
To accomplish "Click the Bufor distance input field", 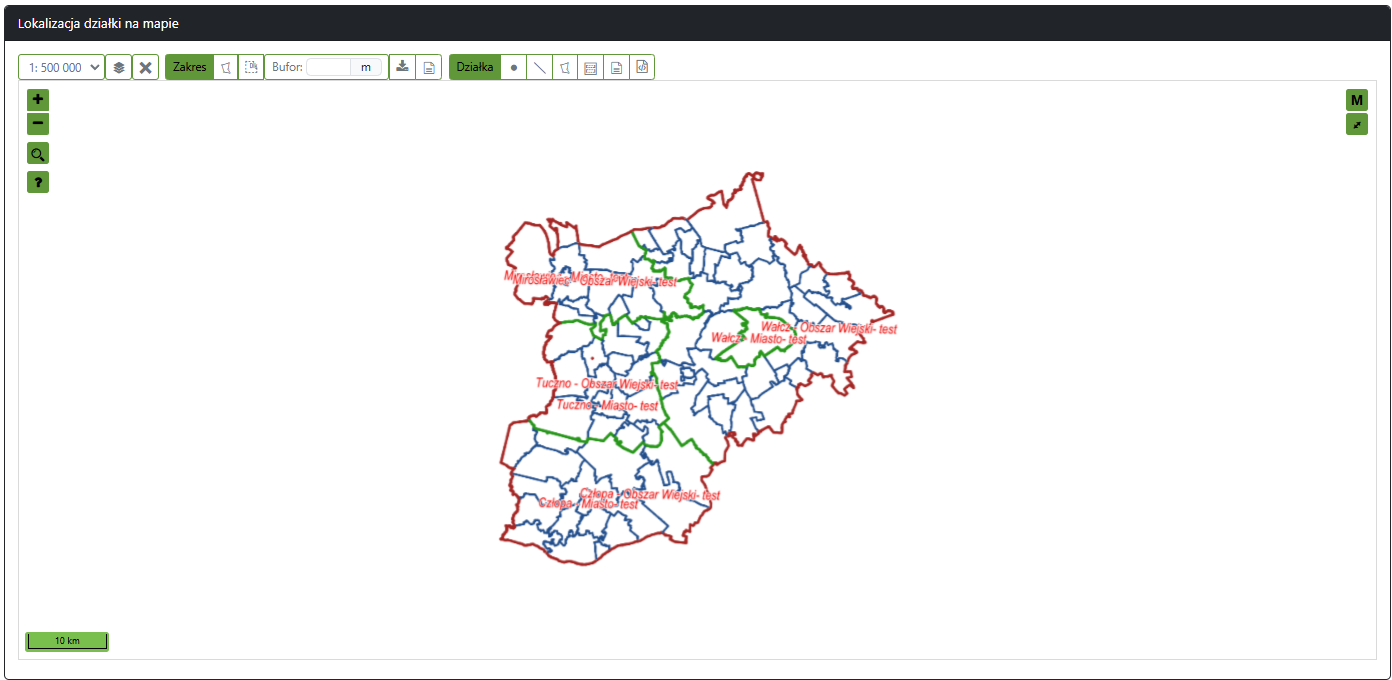I will 329,67.
